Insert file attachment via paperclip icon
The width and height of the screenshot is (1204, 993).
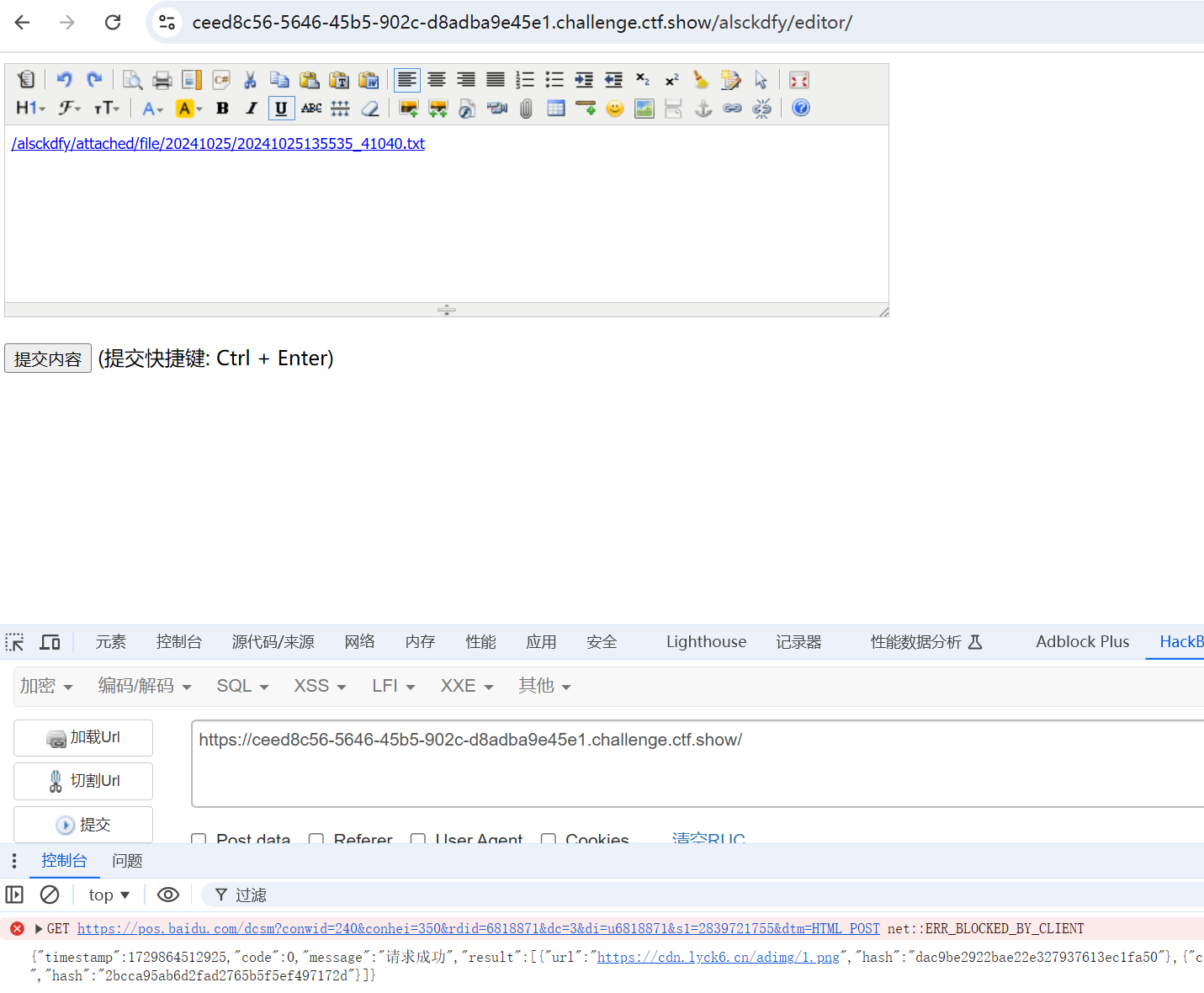(527, 108)
